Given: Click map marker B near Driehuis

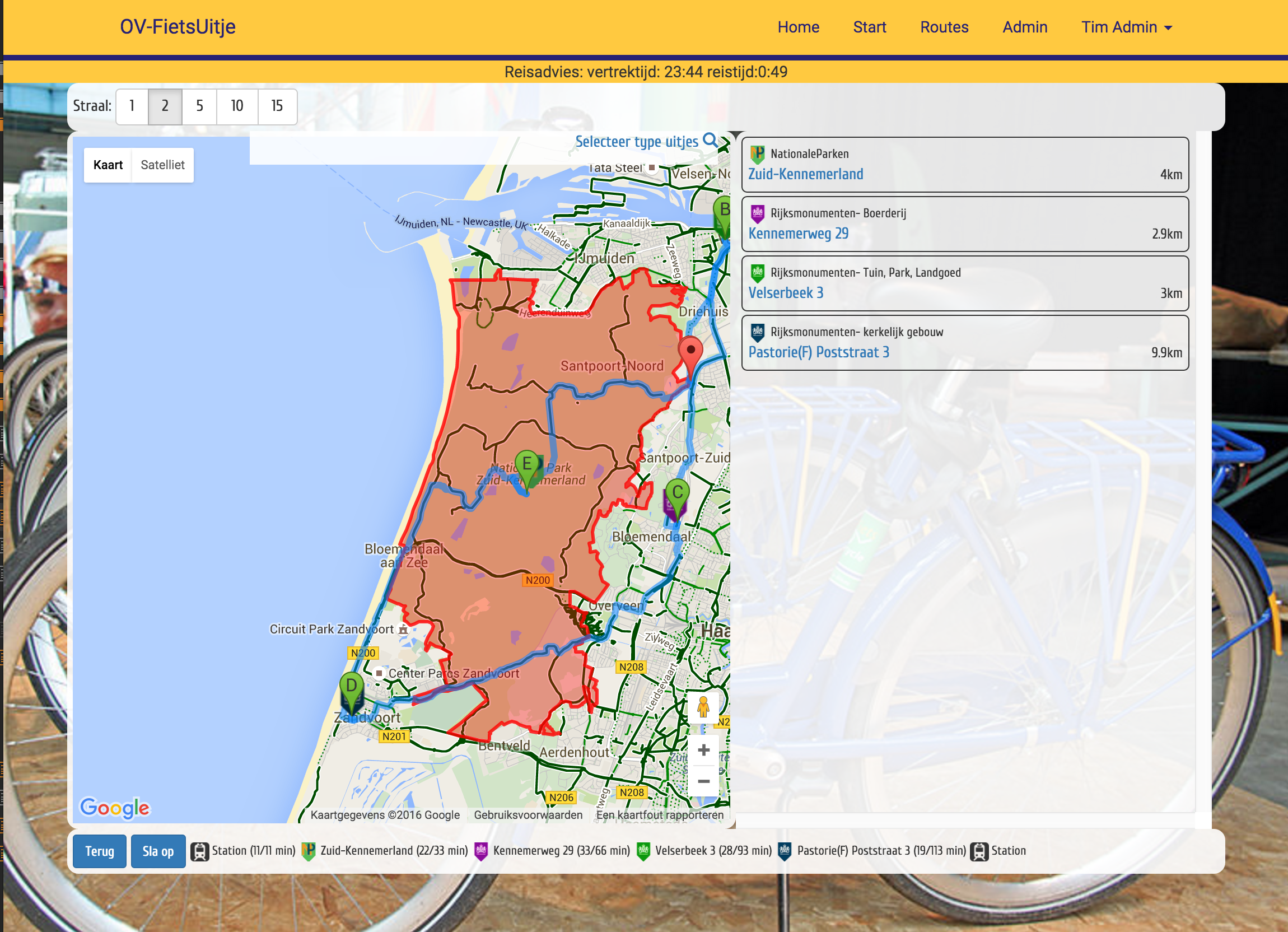Looking at the screenshot, I should point(722,216).
